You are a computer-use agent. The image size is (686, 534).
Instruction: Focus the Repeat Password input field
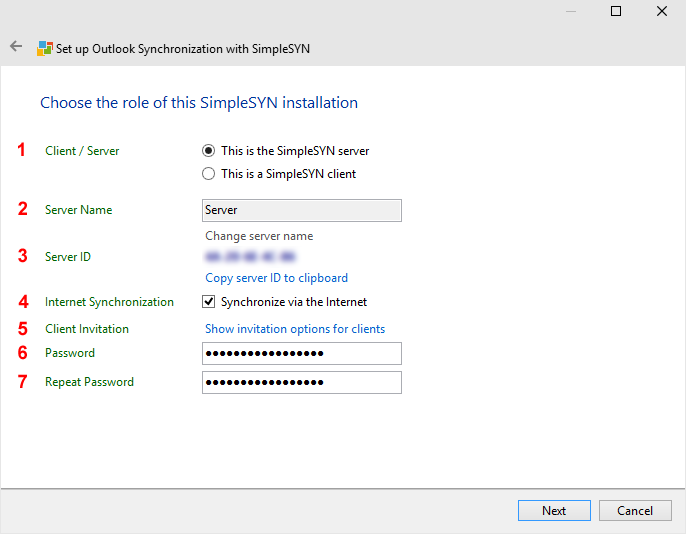click(x=301, y=382)
